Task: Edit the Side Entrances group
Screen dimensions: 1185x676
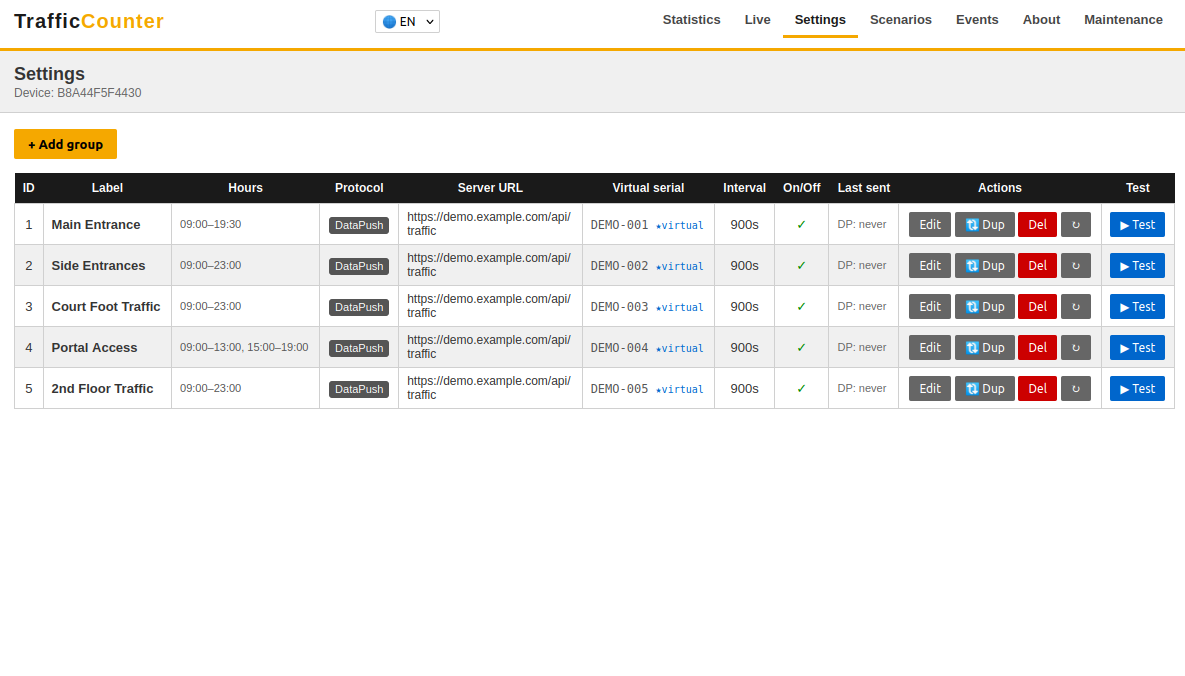Action: point(930,265)
